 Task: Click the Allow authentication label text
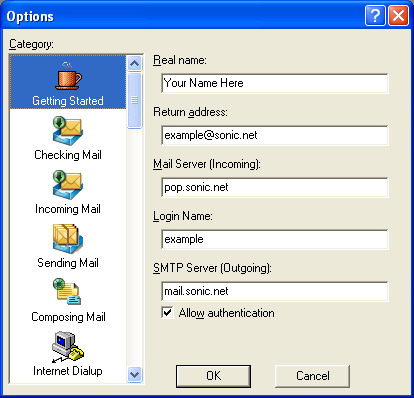(x=227, y=313)
